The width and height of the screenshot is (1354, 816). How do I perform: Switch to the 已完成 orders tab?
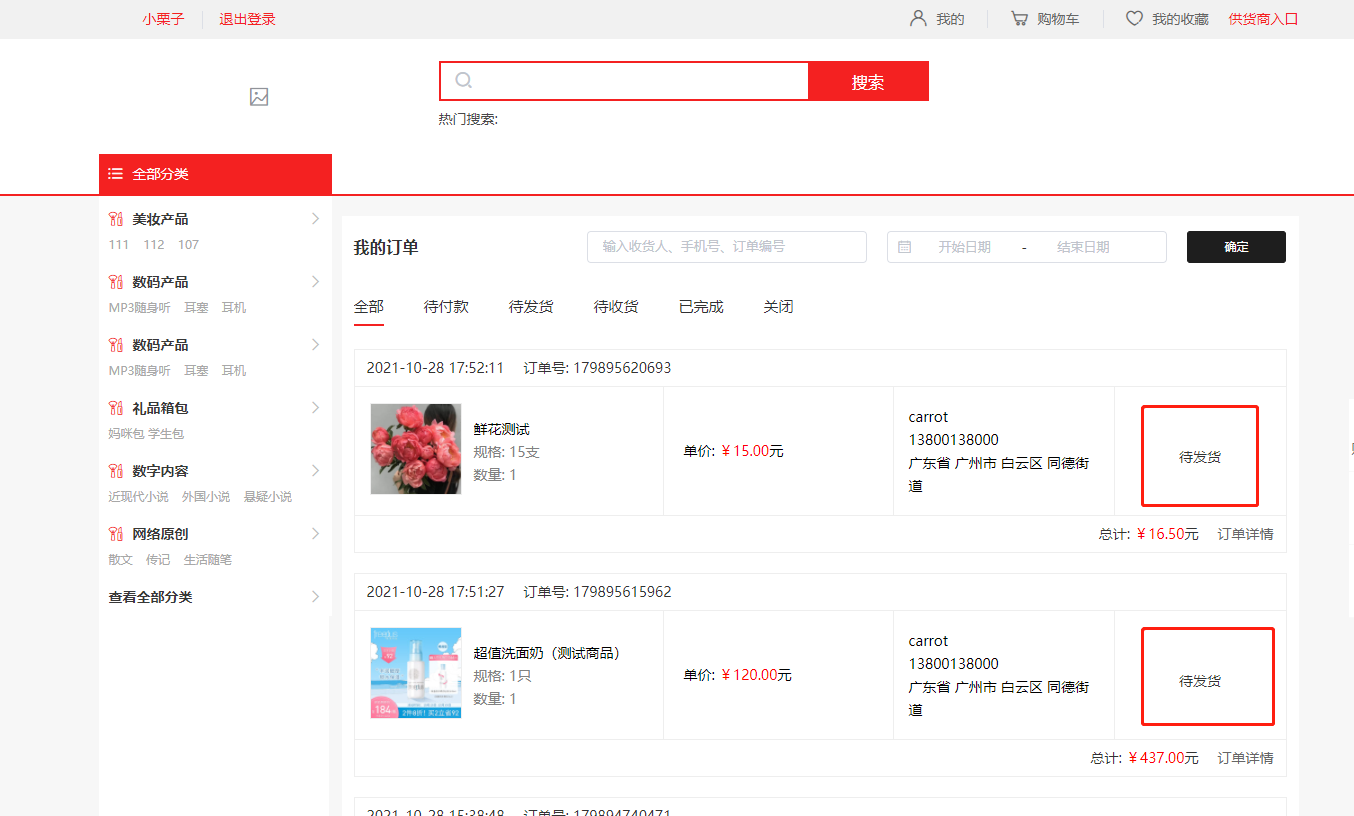(701, 307)
